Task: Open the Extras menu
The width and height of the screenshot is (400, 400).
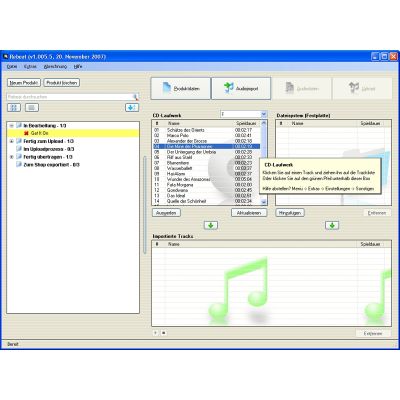Action: click(x=30, y=67)
